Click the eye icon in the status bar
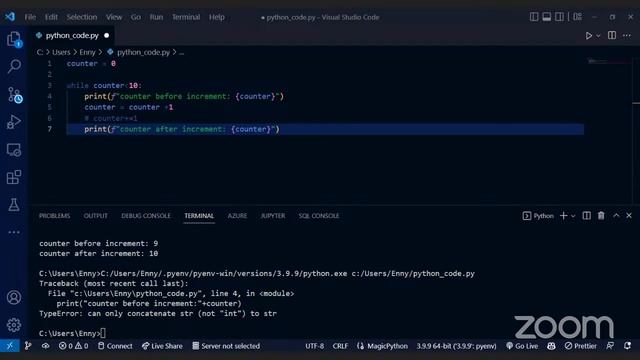The height and width of the screenshot is (360, 640). [x=45, y=346]
